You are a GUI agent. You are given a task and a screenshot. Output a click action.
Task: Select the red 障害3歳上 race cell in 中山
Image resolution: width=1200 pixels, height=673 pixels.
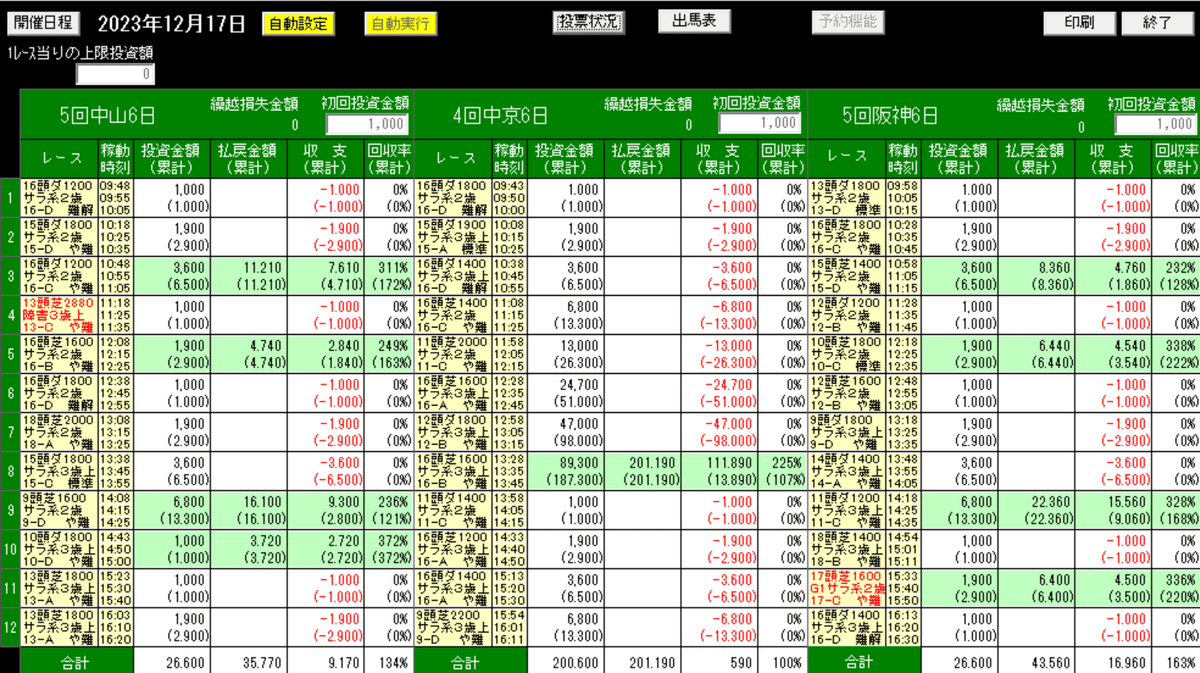coord(59,315)
